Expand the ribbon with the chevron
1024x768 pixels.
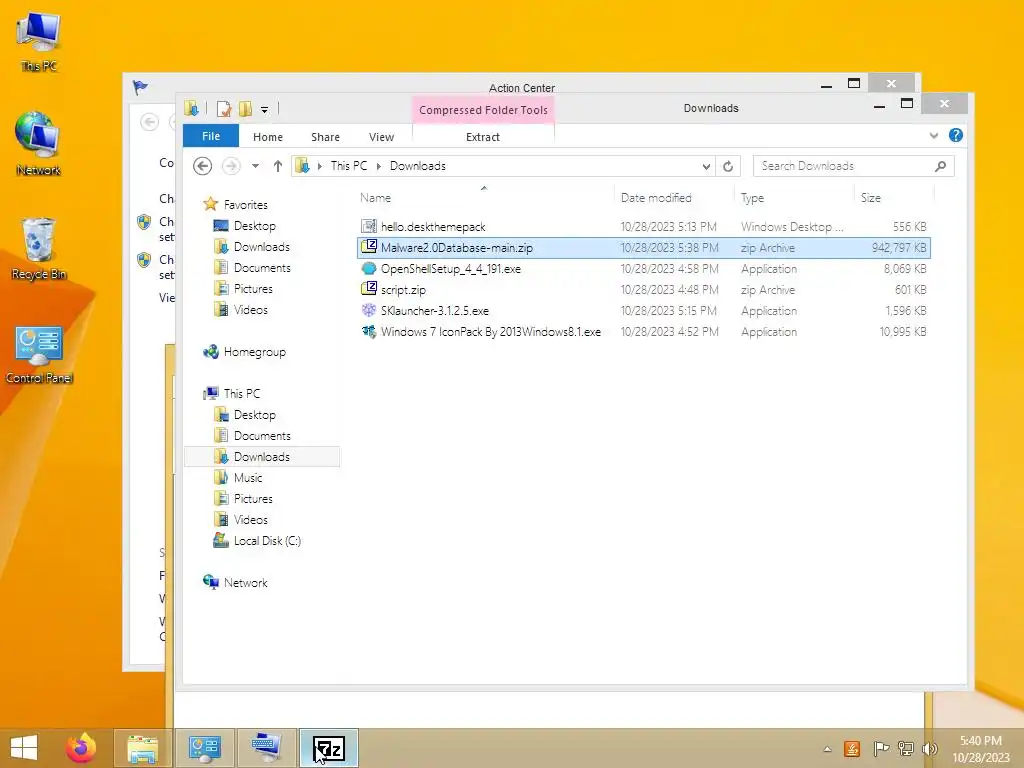coord(934,136)
